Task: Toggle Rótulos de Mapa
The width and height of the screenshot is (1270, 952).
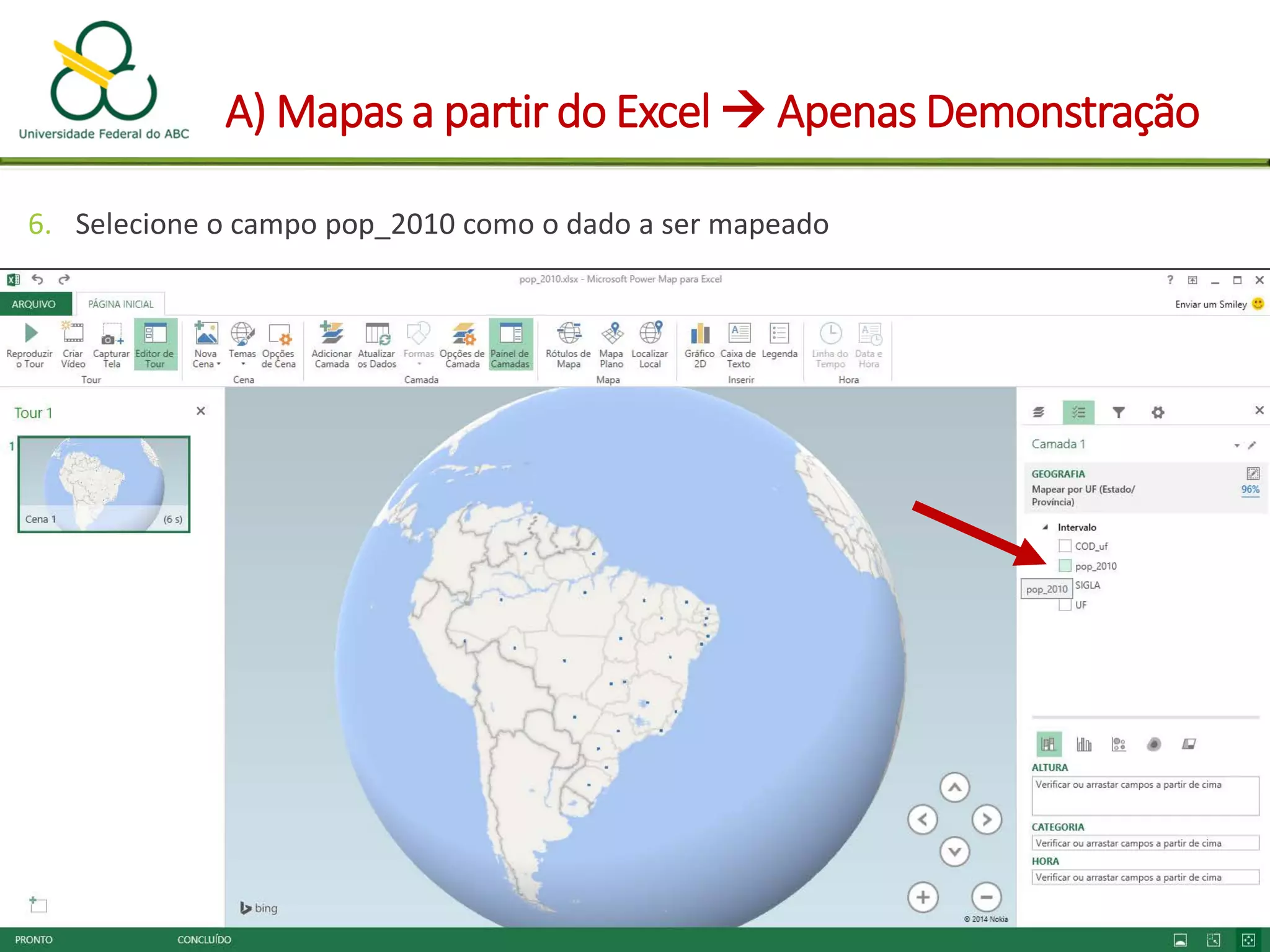Action: pyautogui.click(x=568, y=345)
